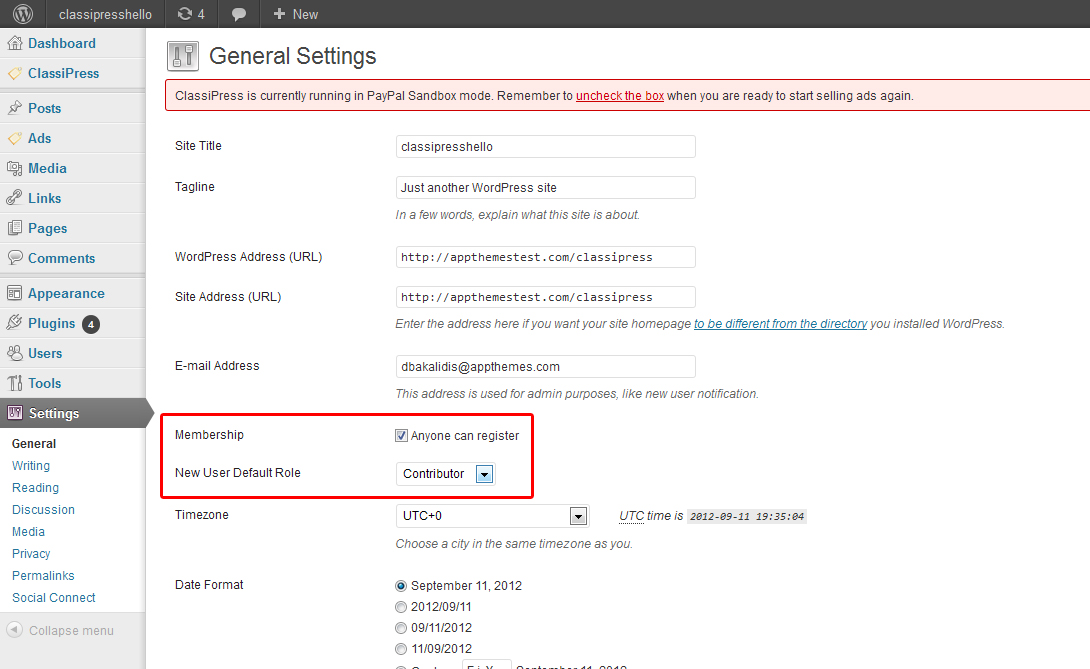Click the Plugins update count badge
Screen dimensions: 1090x669
(90, 324)
